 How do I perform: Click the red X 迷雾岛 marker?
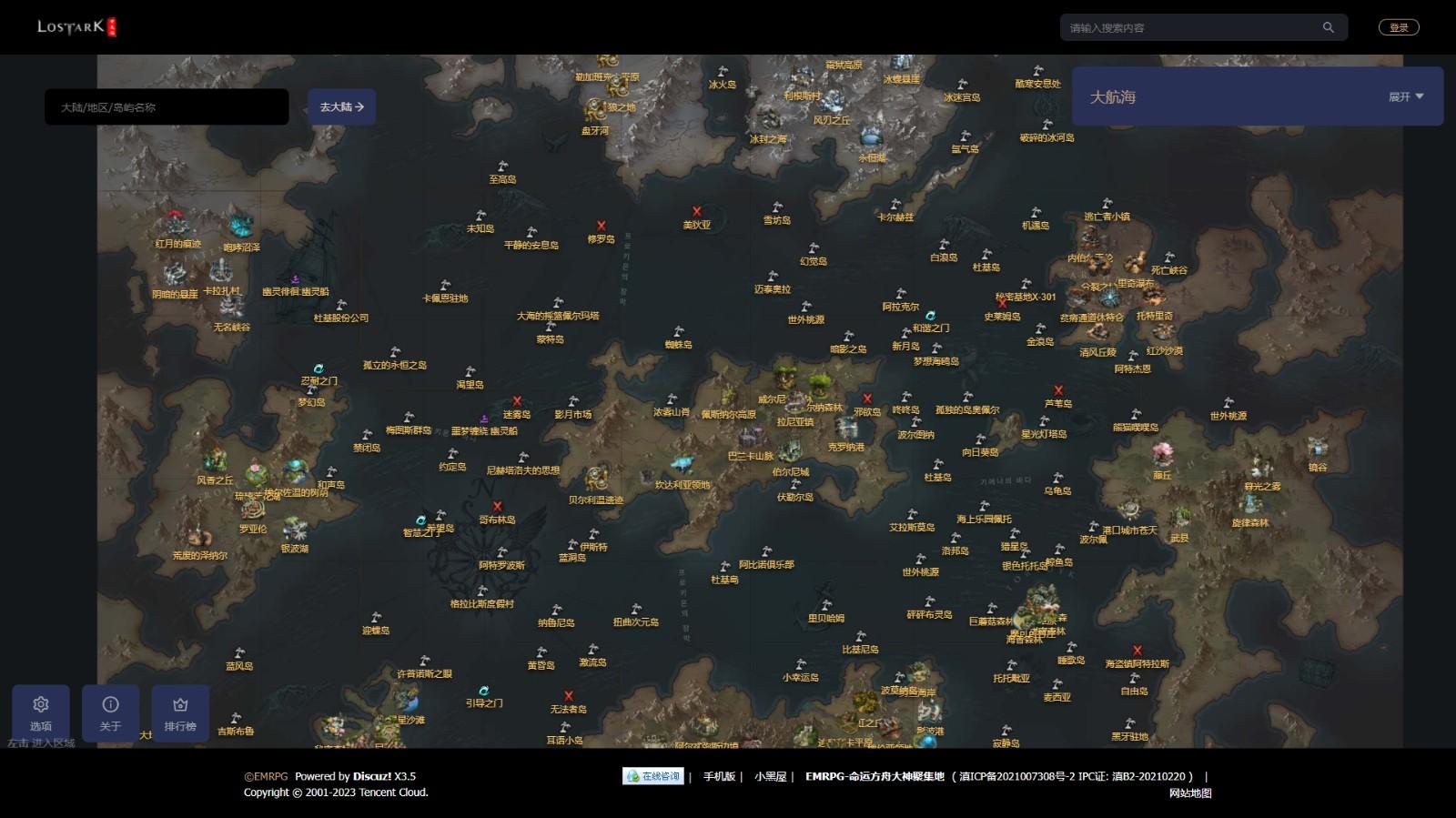[517, 401]
